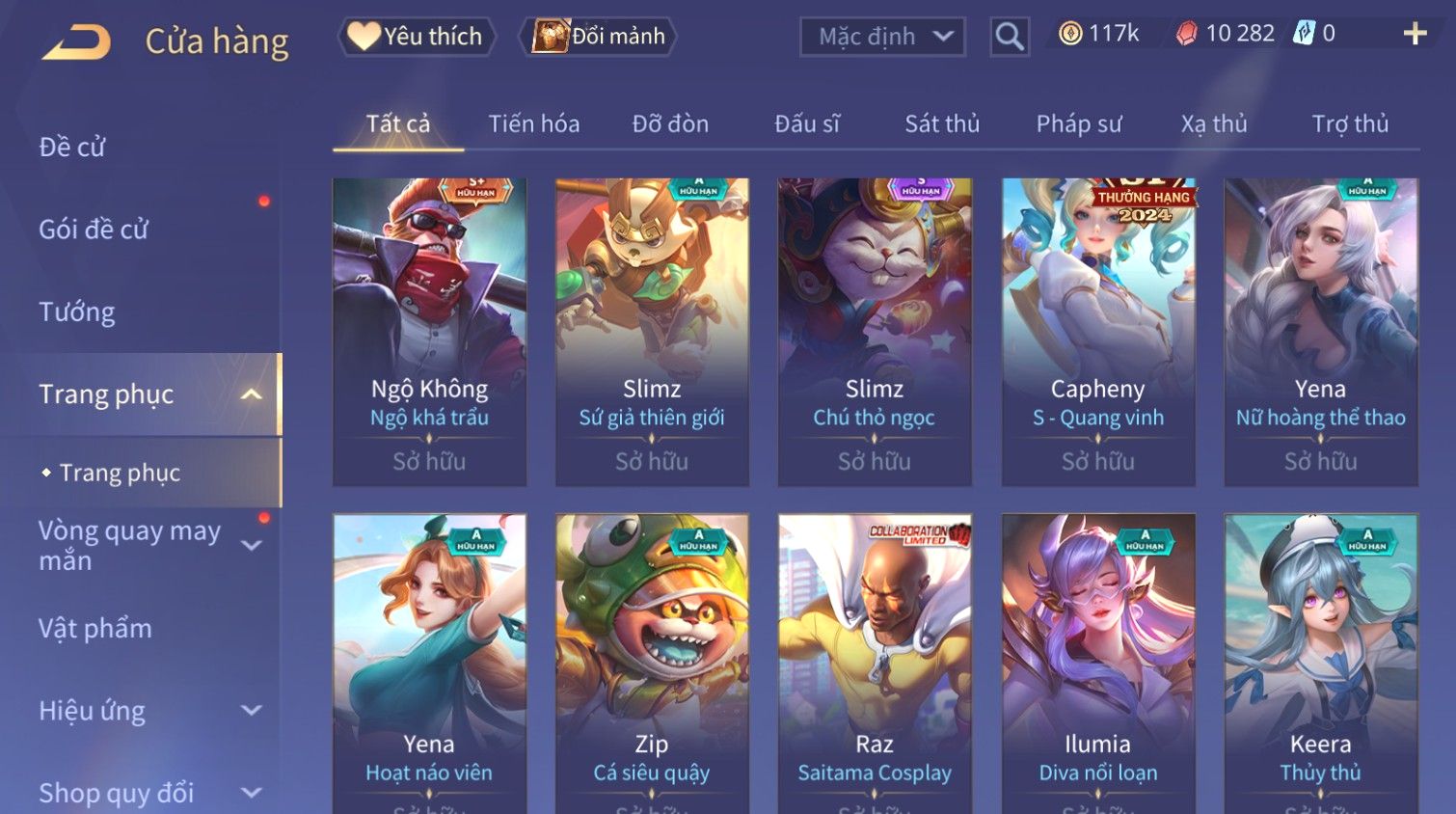1456x814 pixels.
Task: Switch to the Pháp sư tab
Action: click(1079, 123)
